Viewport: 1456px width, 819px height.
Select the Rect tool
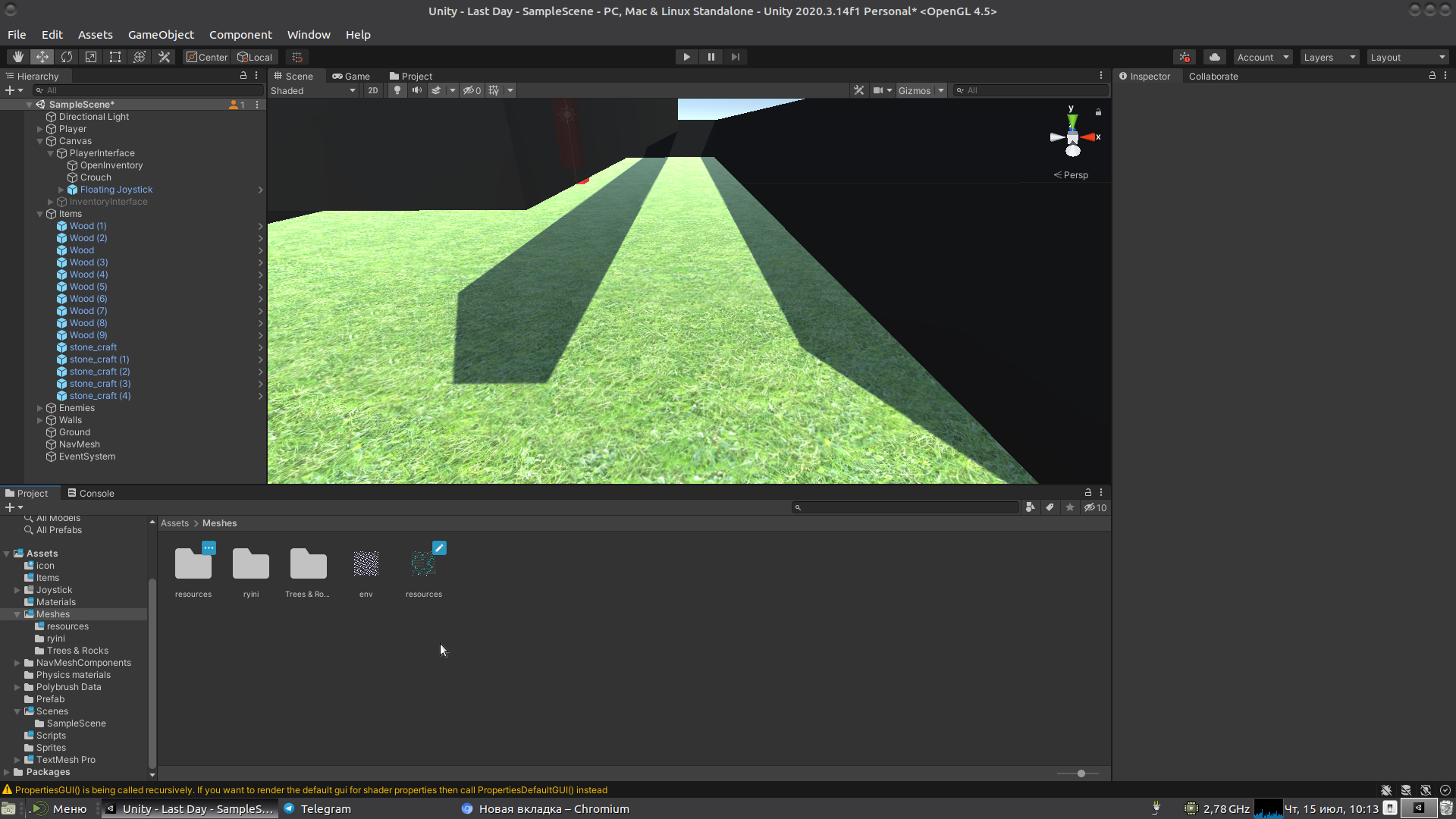coord(115,57)
